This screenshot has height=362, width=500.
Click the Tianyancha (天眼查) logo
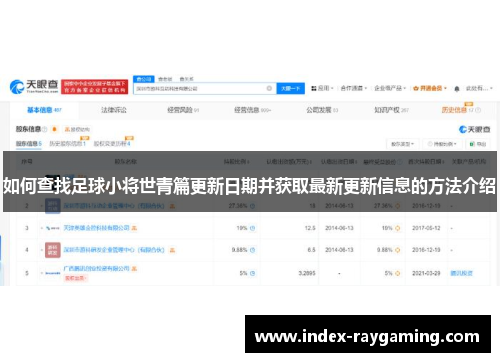(x=34, y=87)
